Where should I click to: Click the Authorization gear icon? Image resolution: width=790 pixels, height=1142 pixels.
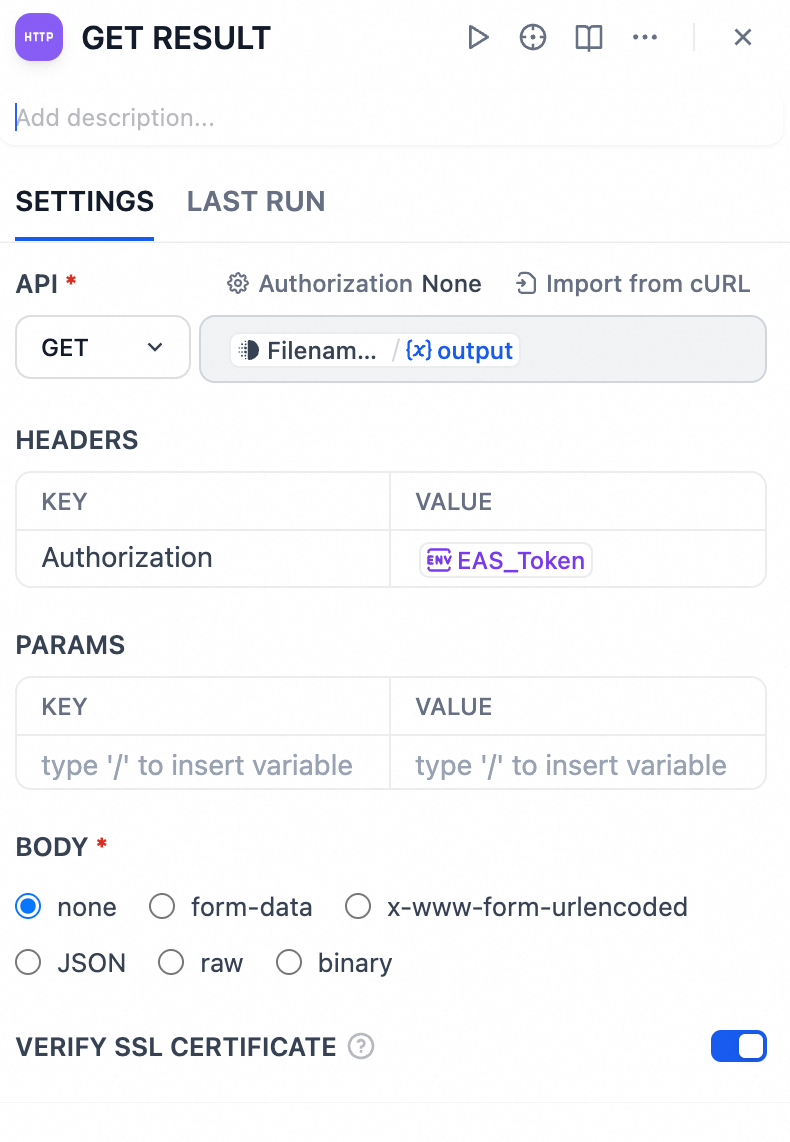coord(238,284)
